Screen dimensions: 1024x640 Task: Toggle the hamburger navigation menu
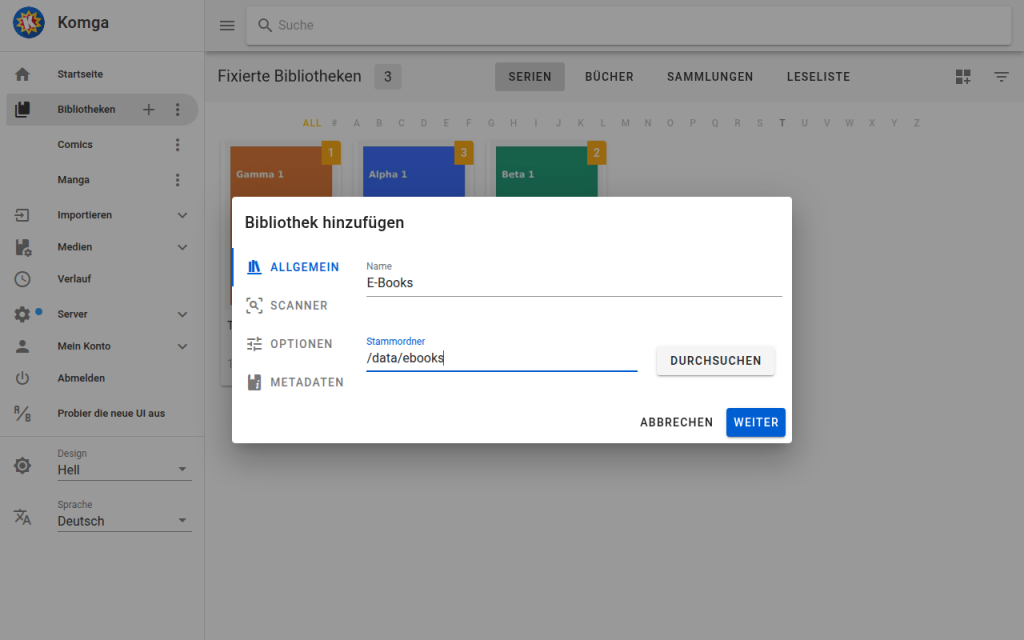(227, 25)
